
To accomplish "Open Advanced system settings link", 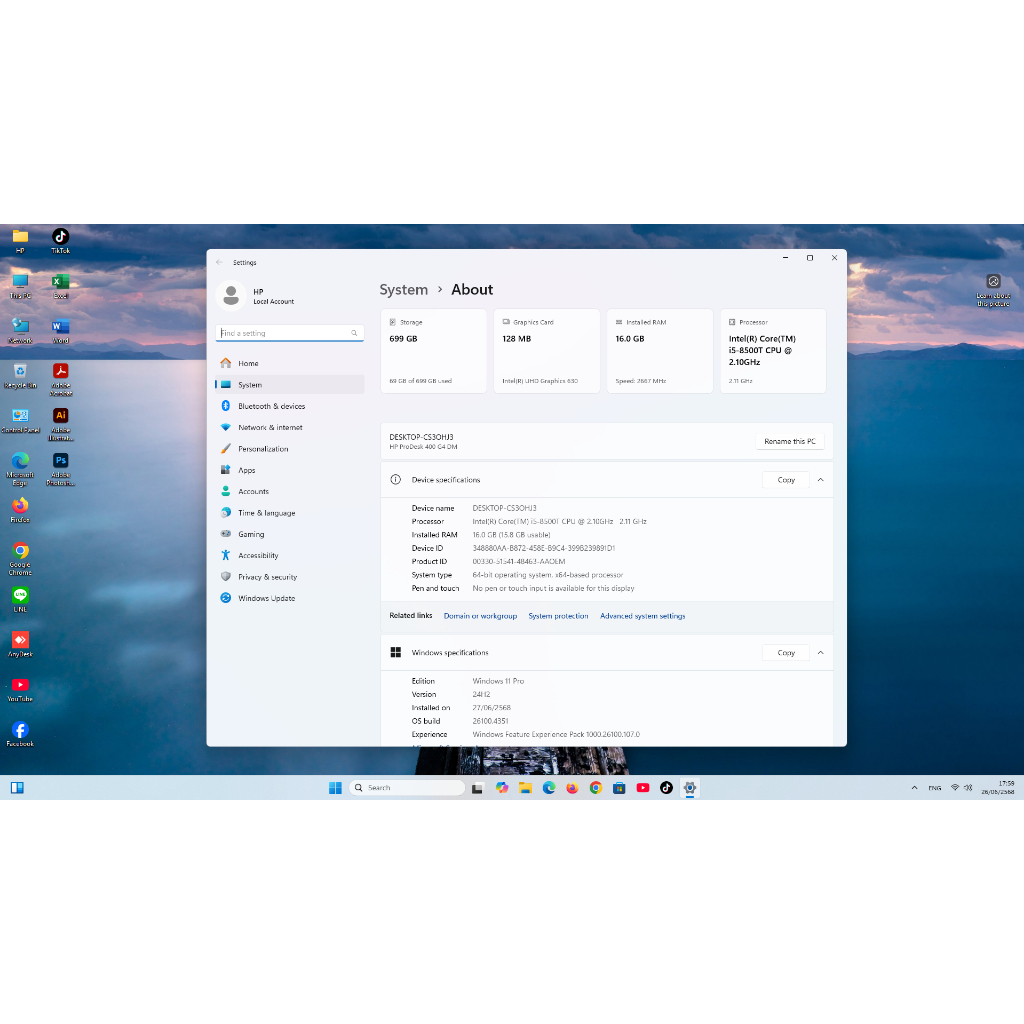I will coord(642,616).
